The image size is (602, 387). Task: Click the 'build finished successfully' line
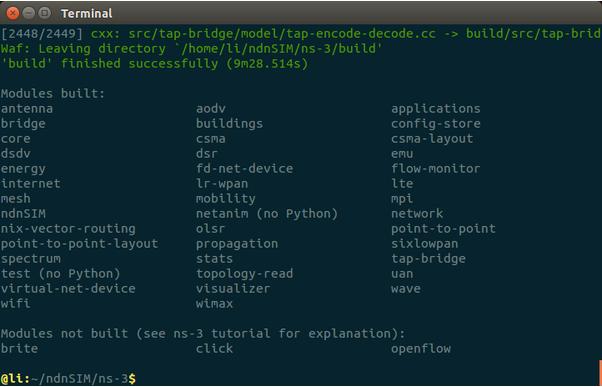[154, 63]
